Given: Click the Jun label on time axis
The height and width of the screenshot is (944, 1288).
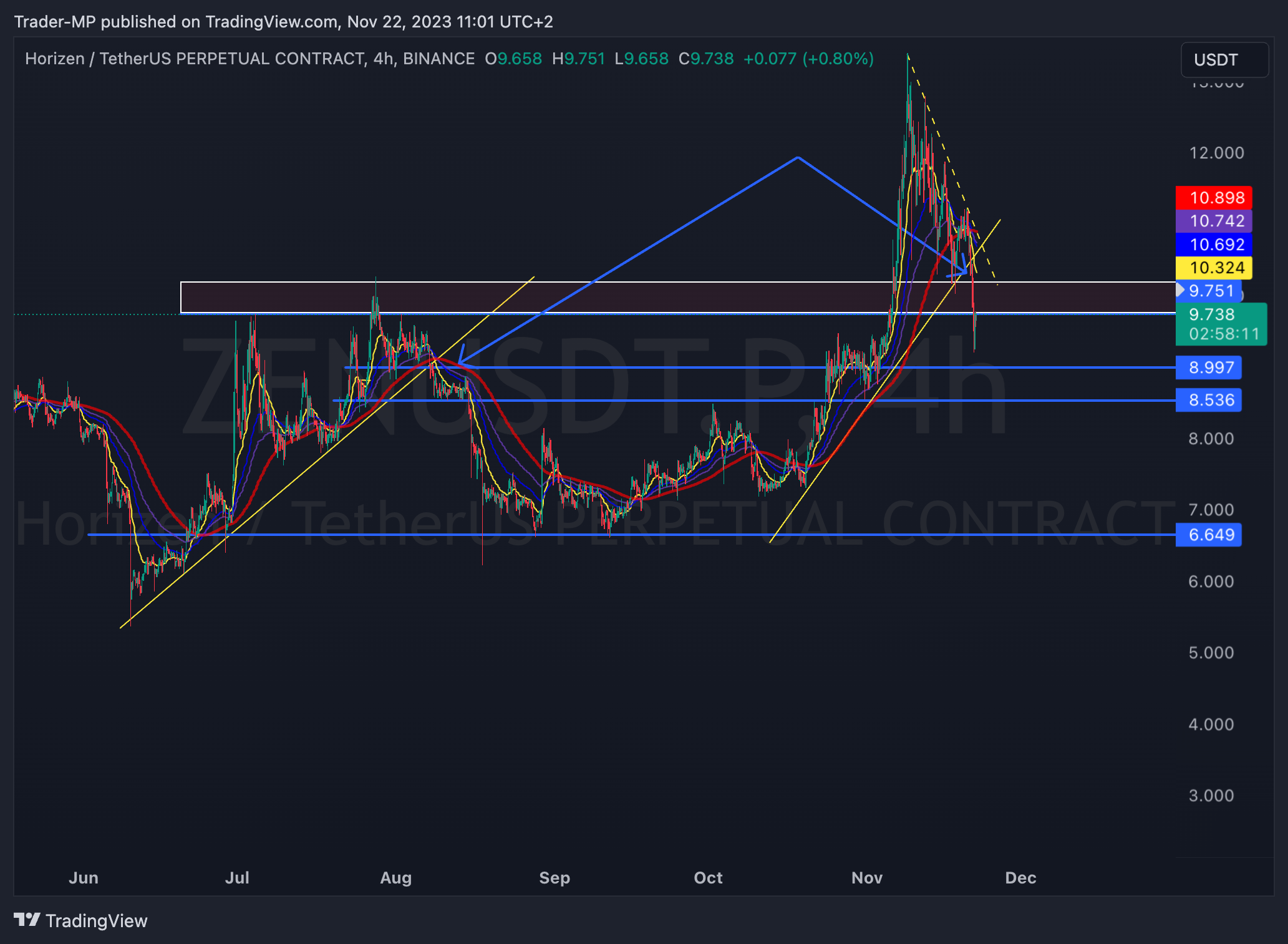Looking at the screenshot, I should tap(84, 878).
